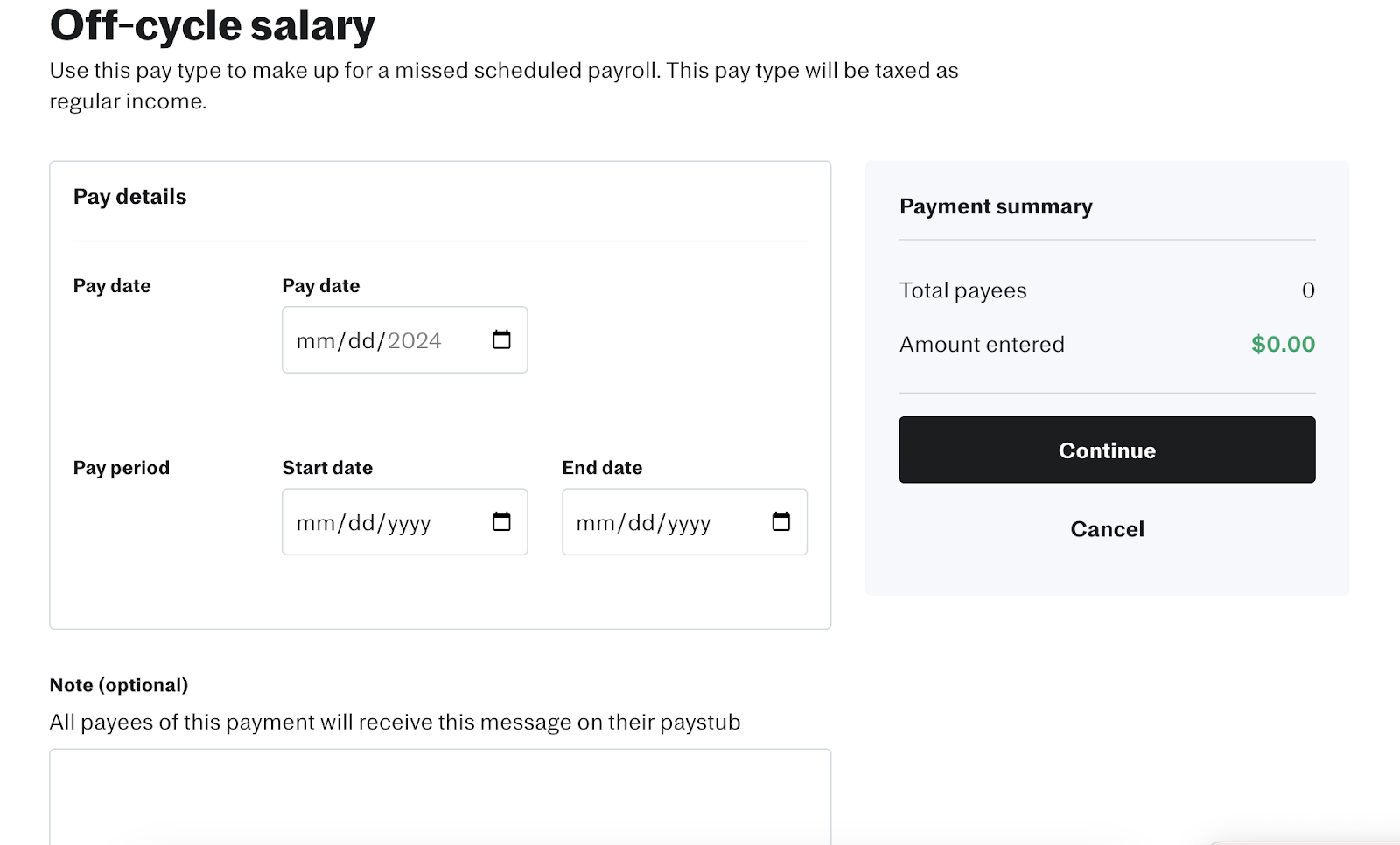Focus the Start date mm/dd/yyyy field
The width and height of the screenshot is (1400, 845).
point(405,522)
